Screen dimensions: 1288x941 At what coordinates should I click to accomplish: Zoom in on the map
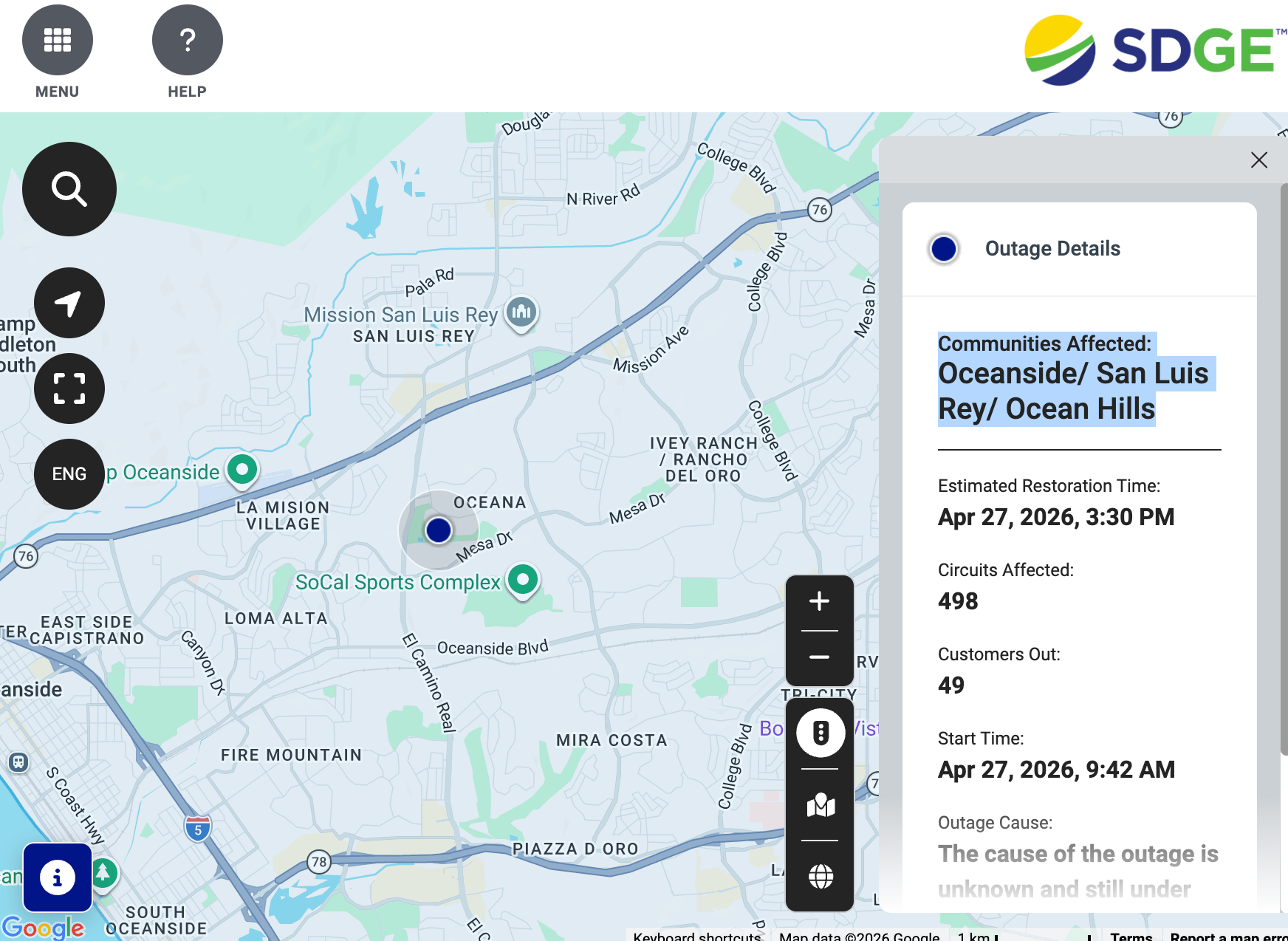(819, 601)
